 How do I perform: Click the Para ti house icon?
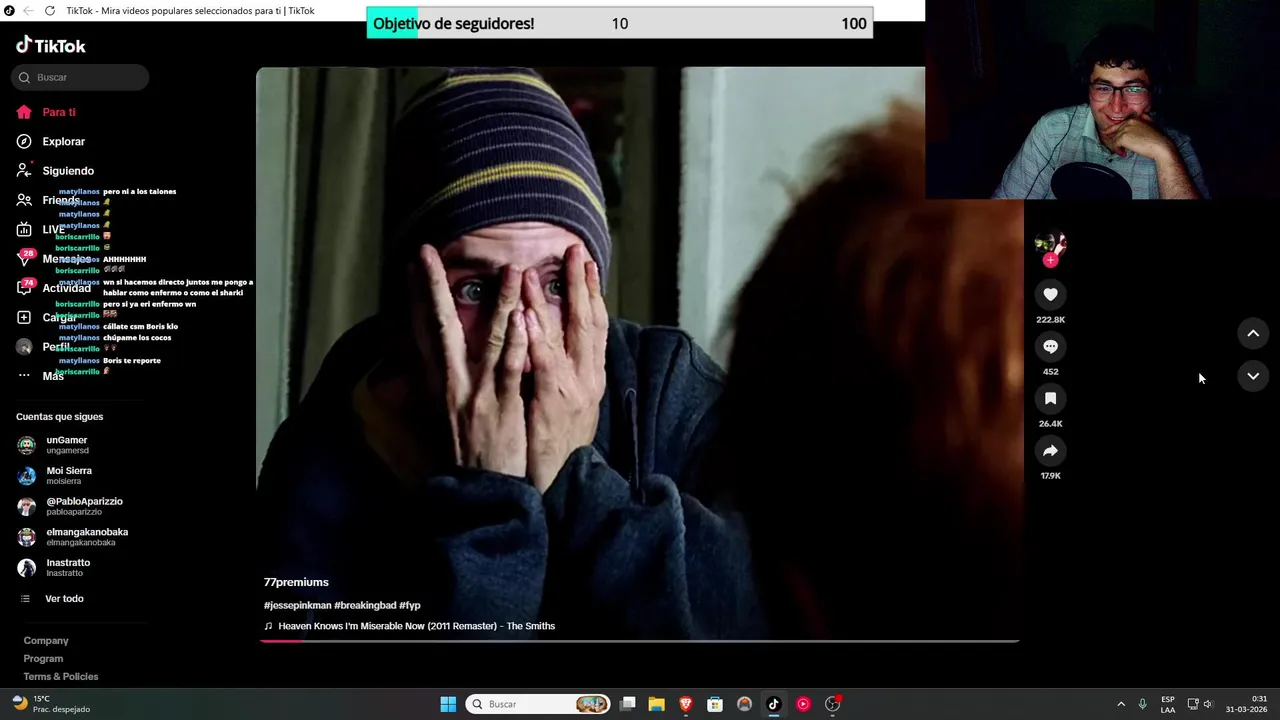click(24, 112)
